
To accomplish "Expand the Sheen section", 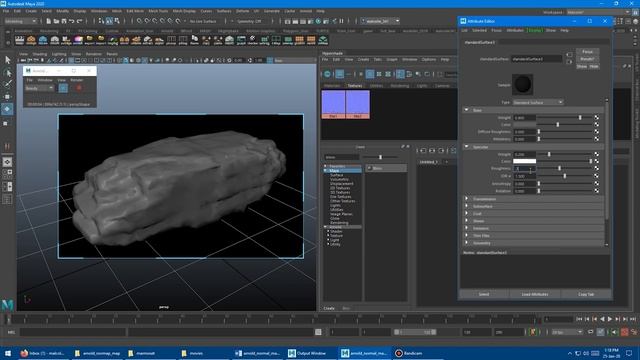I will coord(467,221).
